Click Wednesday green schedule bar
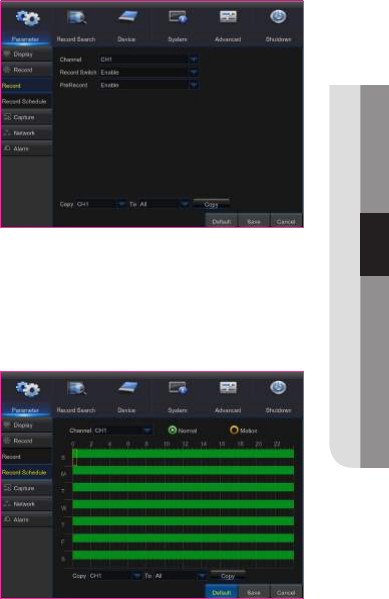This screenshot has height=599, width=389. click(183, 504)
